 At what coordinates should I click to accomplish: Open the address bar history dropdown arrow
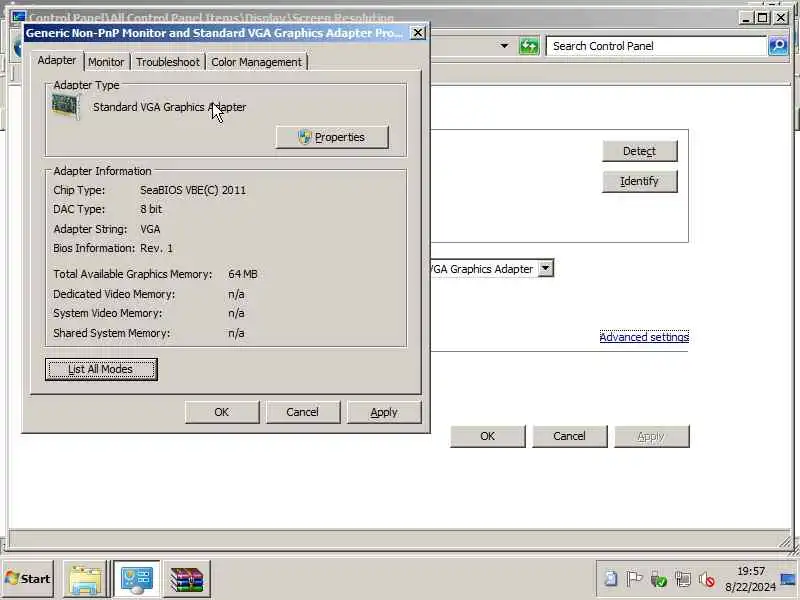[504, 46]
